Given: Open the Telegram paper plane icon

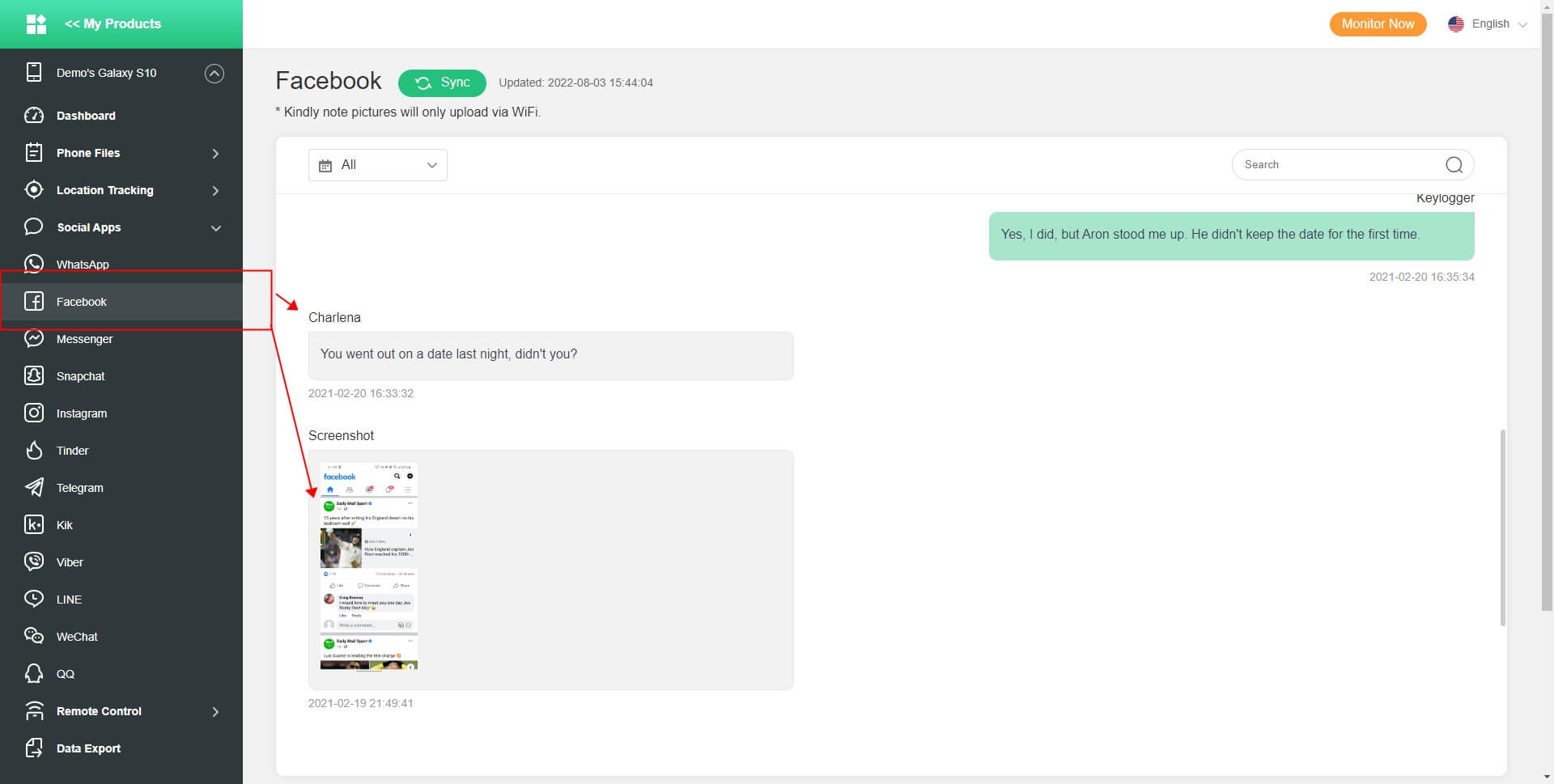Looking at the screenshot, I should click(x=34, y=488).
